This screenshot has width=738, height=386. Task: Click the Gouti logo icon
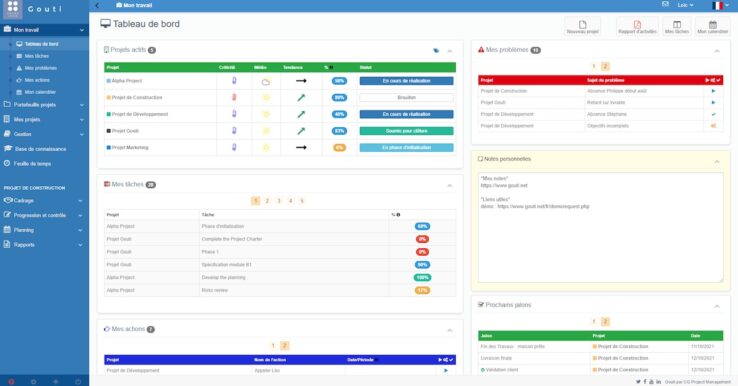click(13, 9)
